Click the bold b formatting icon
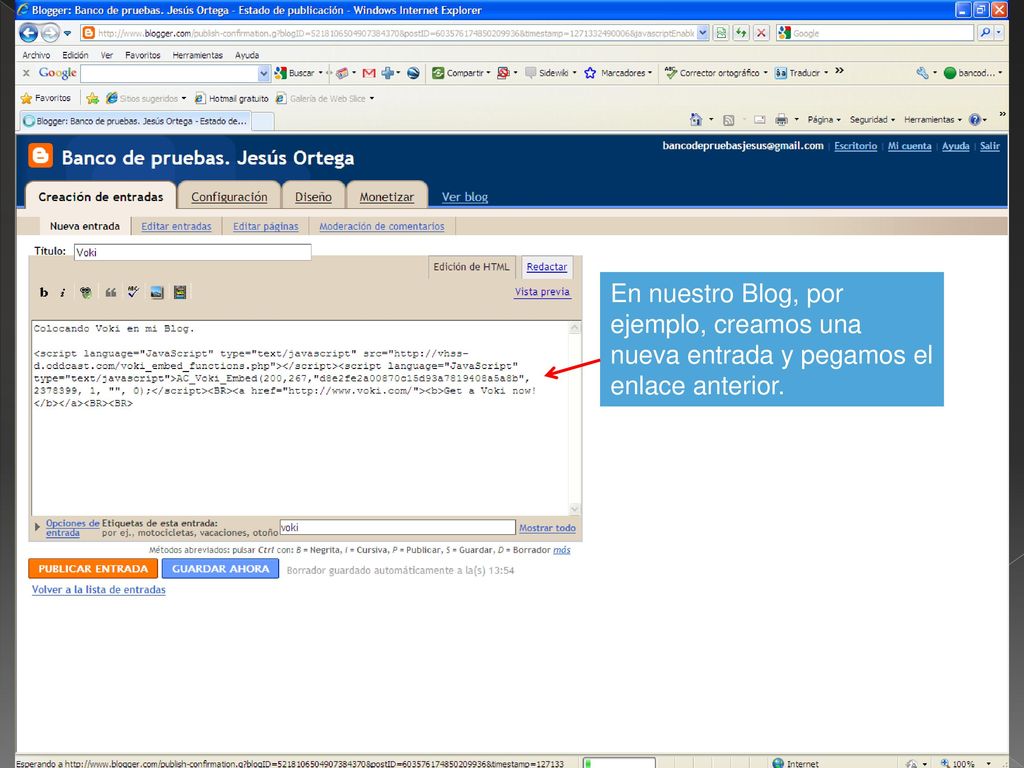This screenshot has height=768, width=1024. point(44,293)
